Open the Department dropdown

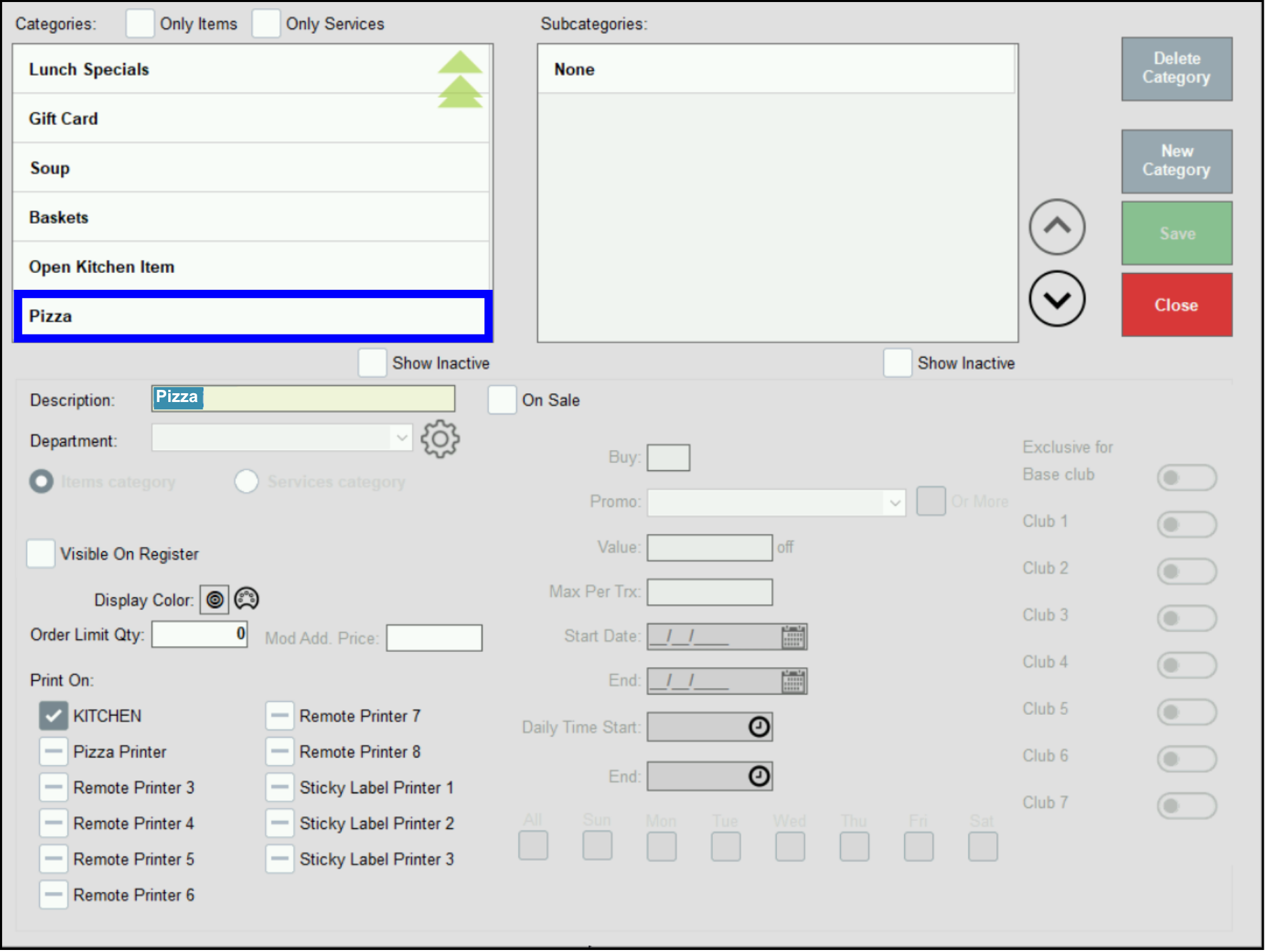click(x=282, y=438)
